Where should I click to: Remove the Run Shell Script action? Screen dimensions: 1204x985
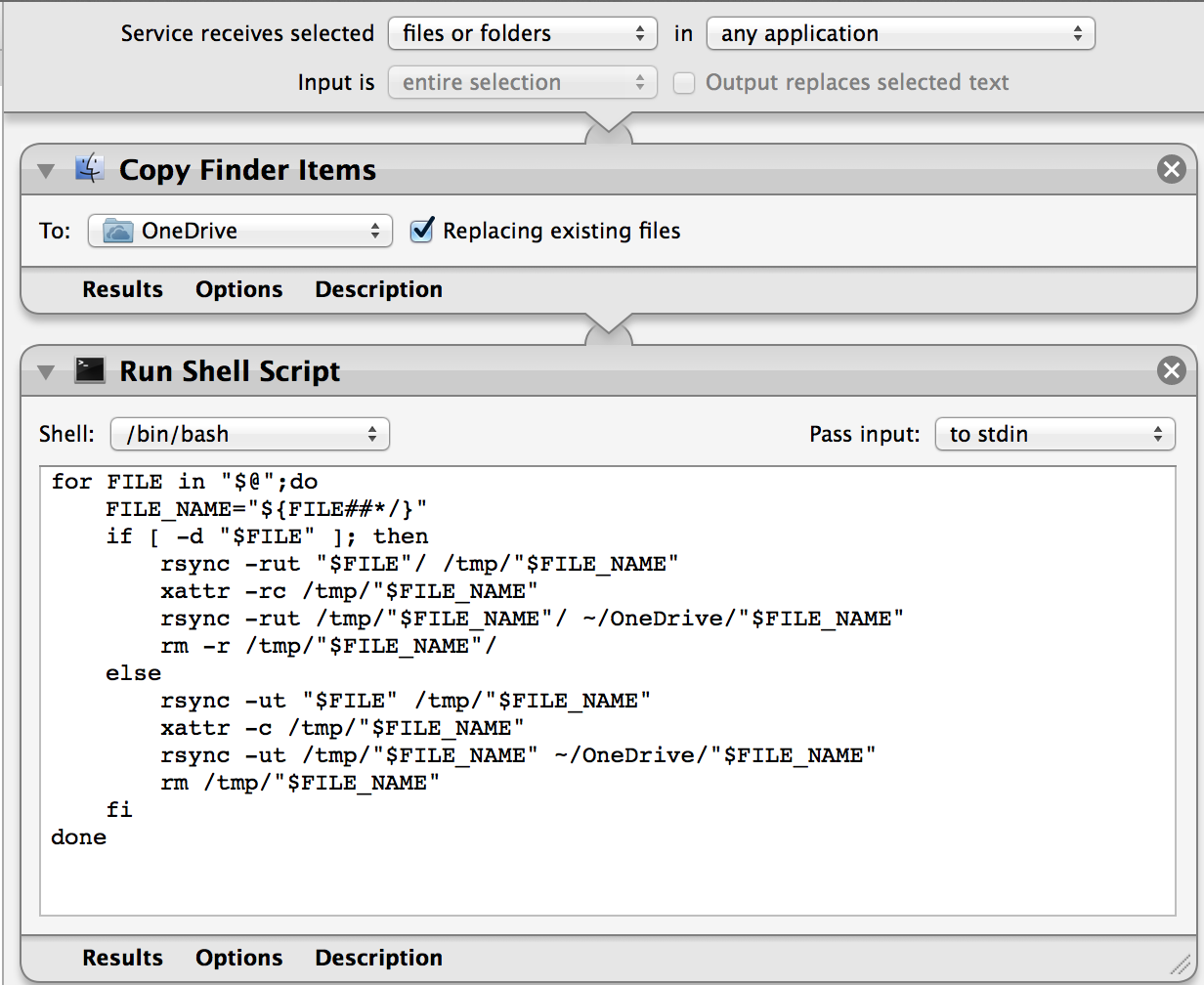1171,370
